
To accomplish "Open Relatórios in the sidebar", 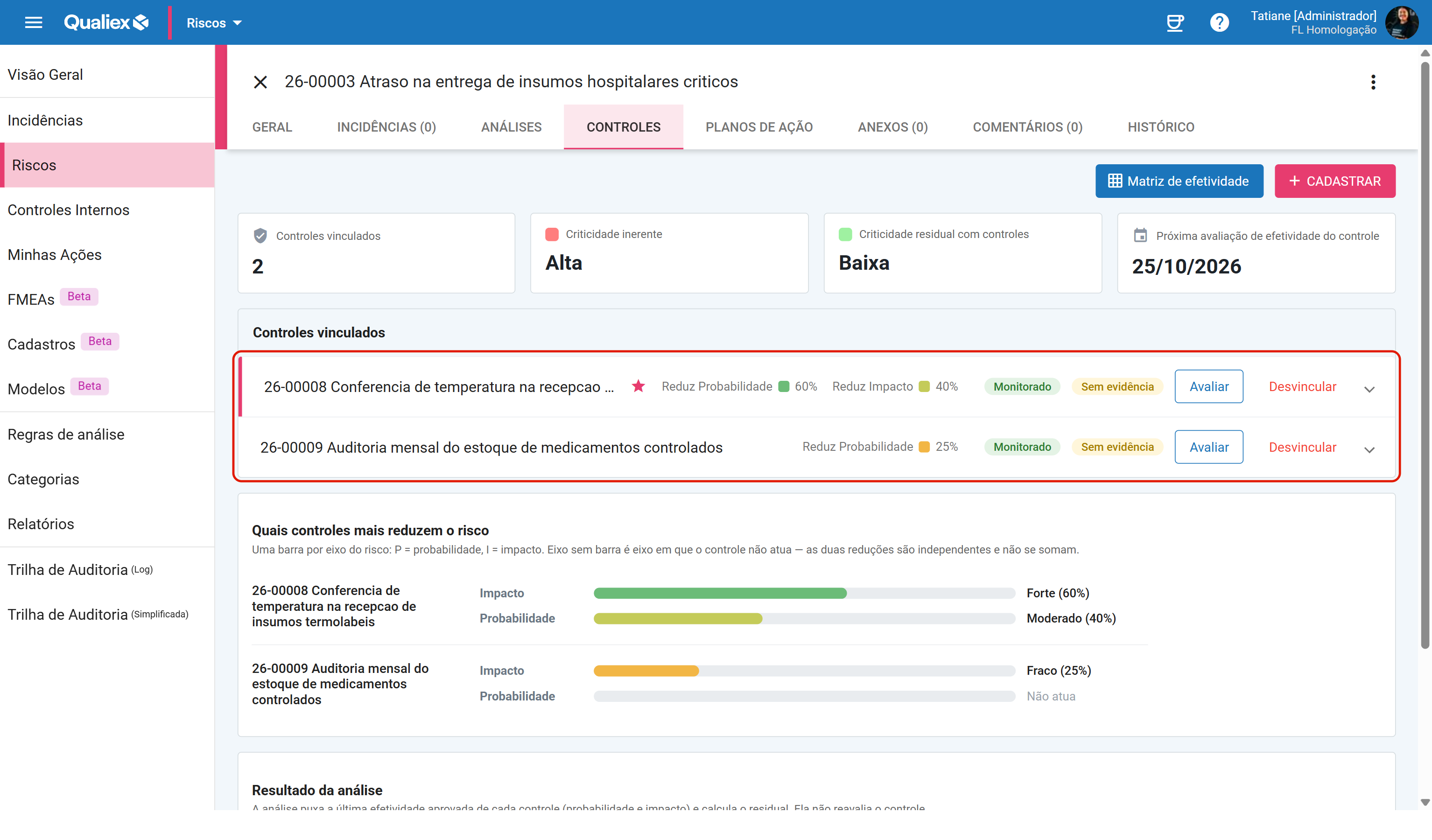I will (x=107, y=524).
